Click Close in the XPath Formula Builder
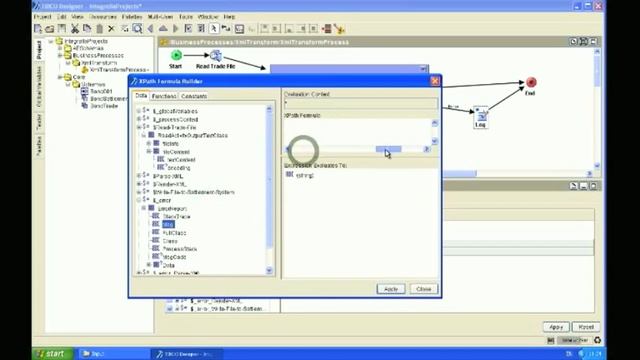 tap(424, 289)
